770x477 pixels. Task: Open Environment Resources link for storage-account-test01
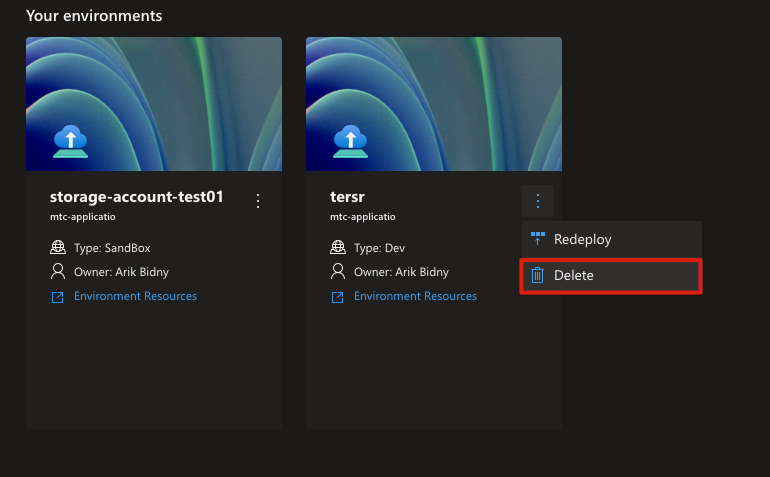[x=135, y=296]
